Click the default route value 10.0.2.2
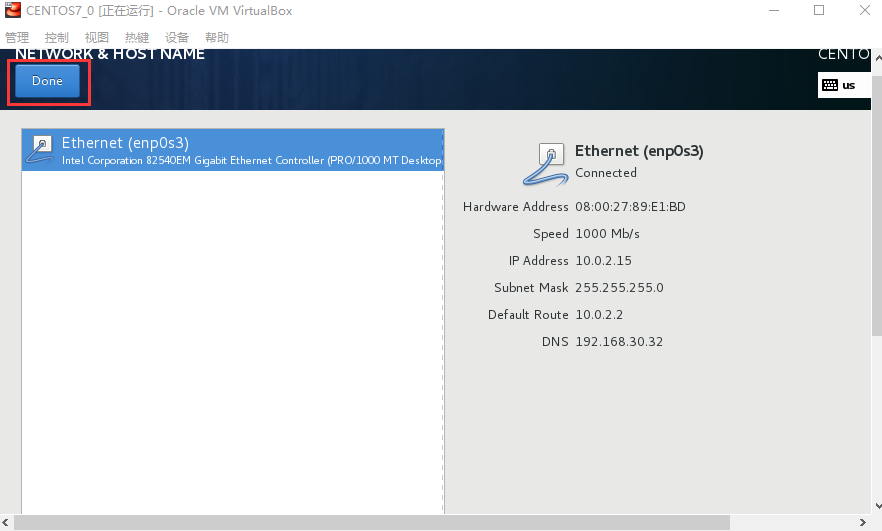The image size is (882, 531). pyautogui.click(x=599, y=314)
